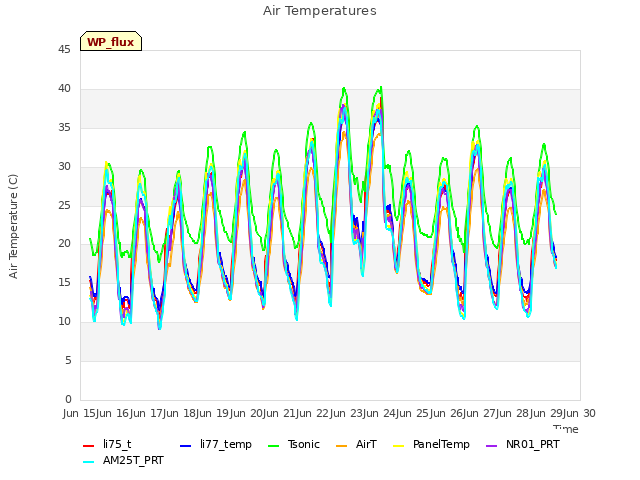Click the 'Jun 22' x-axis tick label
This screenshot has height=480, width=640.
point(314,413)
